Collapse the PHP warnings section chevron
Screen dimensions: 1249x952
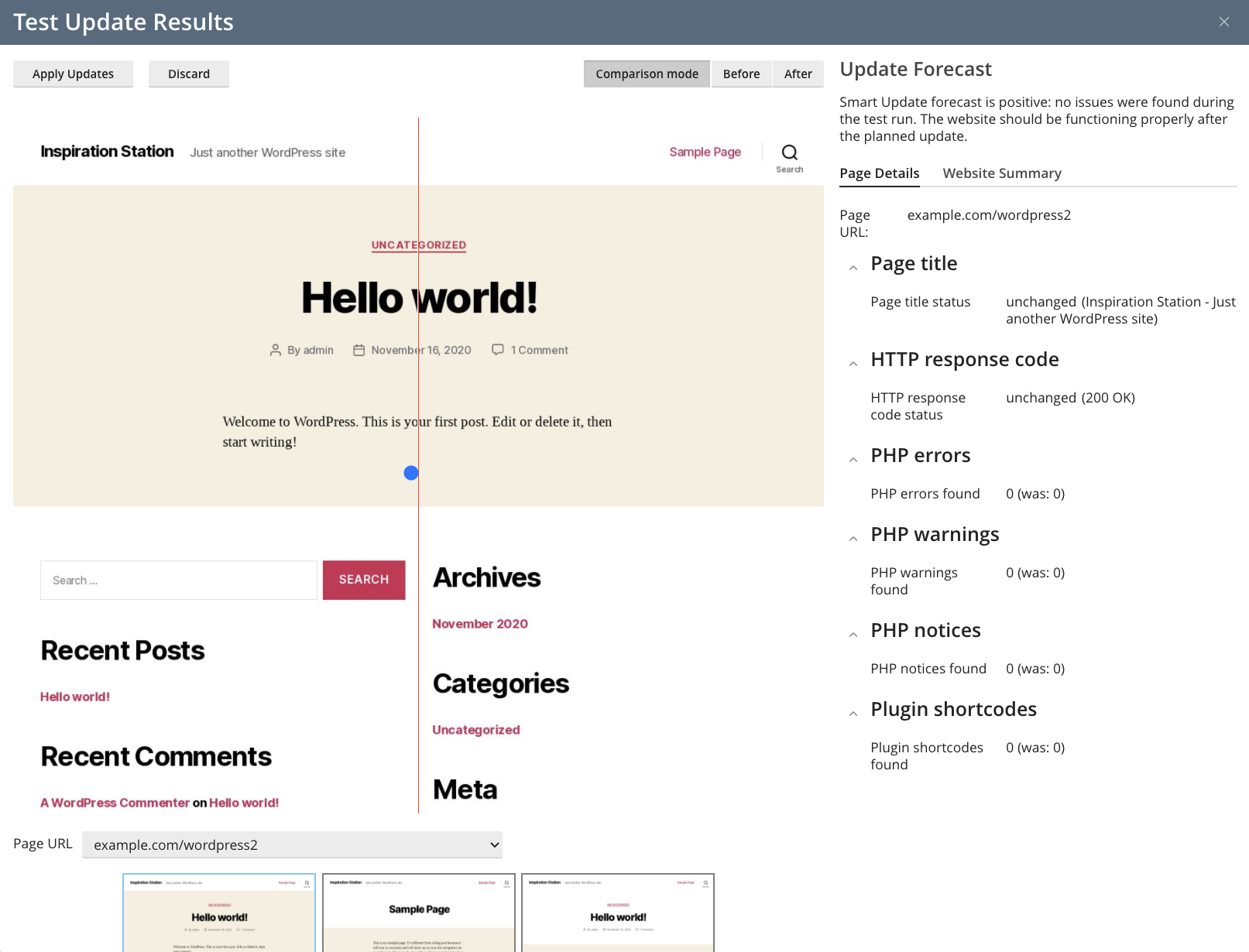click(853, 539)
